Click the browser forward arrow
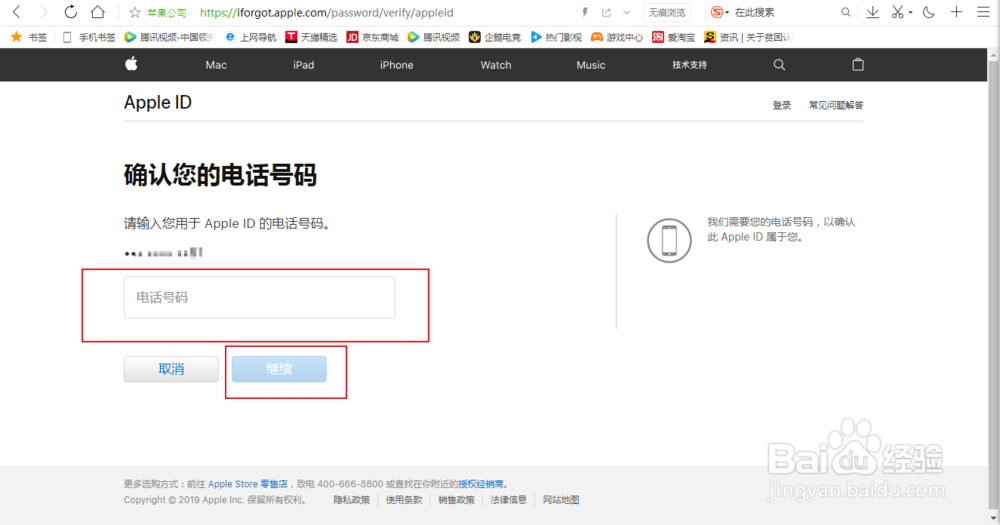This screenshot has width=1000, height=525. tap(43, 11)
